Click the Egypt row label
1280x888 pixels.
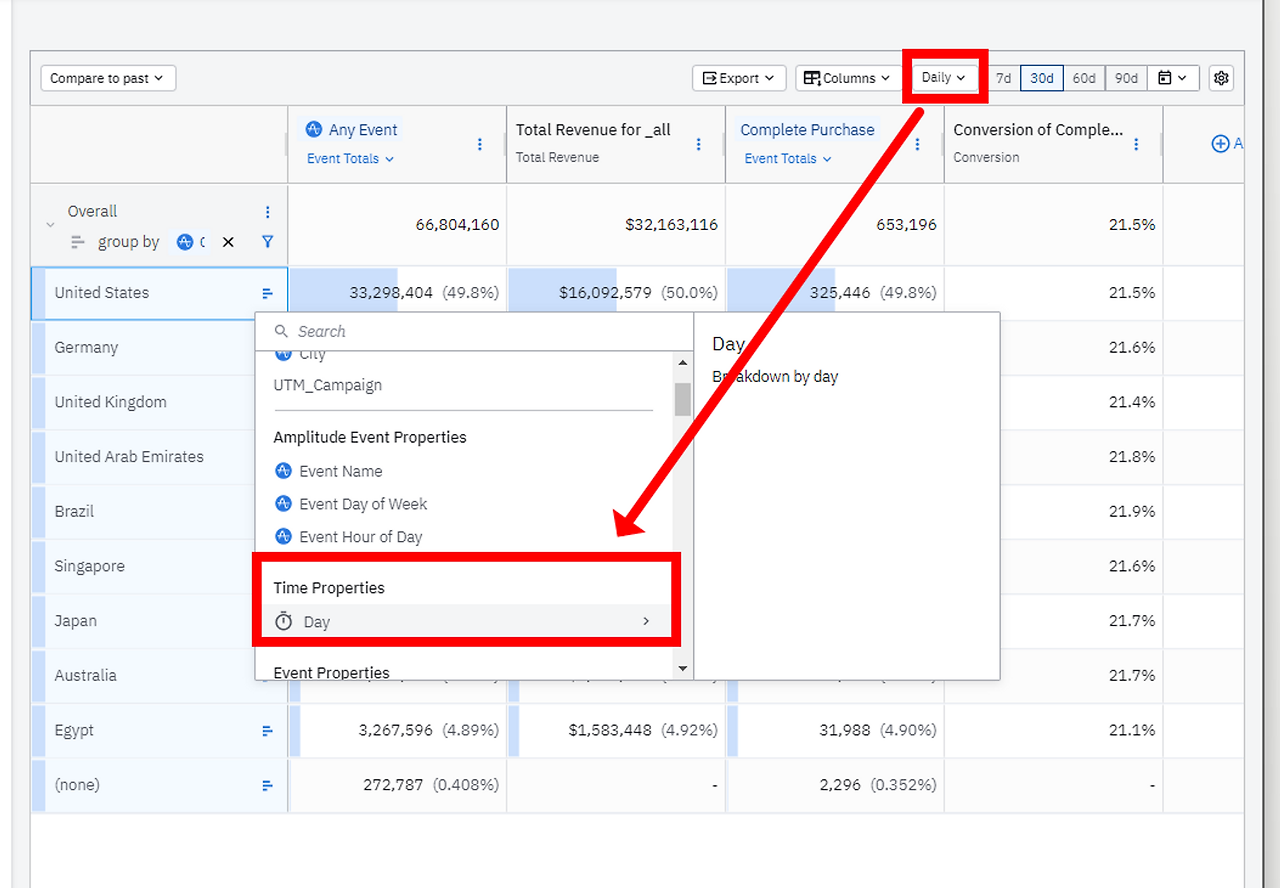click(74, 731)
